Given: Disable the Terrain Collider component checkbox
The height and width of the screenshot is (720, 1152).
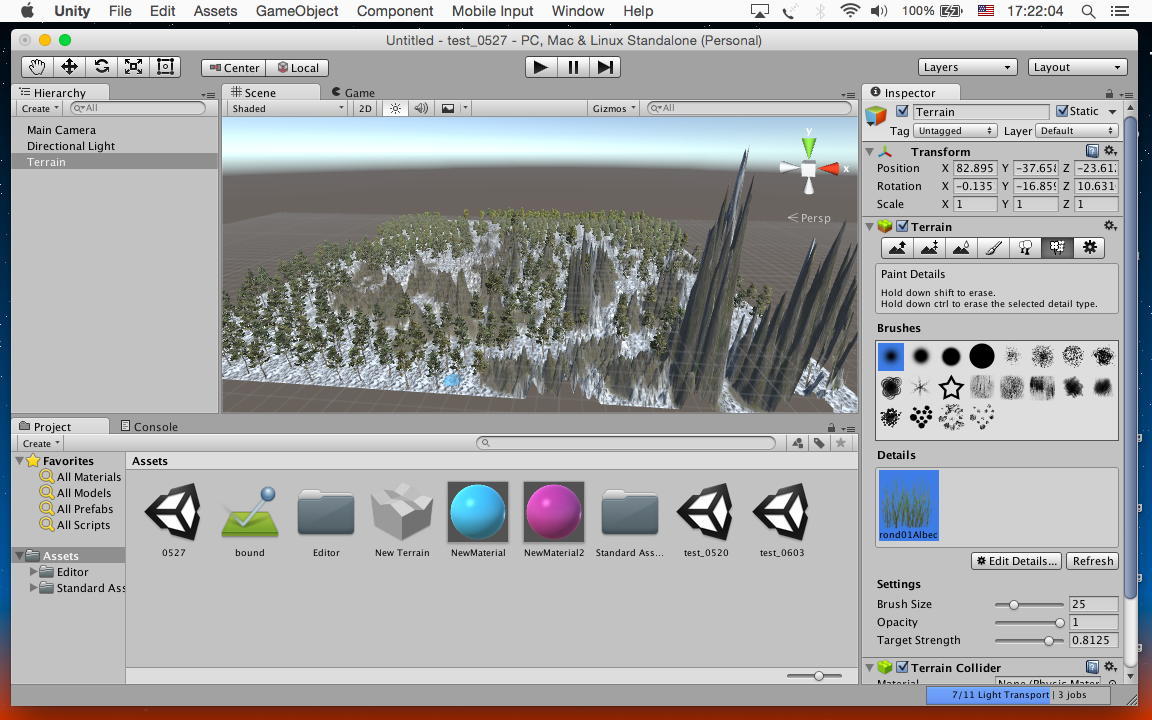Looking at the screenshot, I should pos(902,667).
